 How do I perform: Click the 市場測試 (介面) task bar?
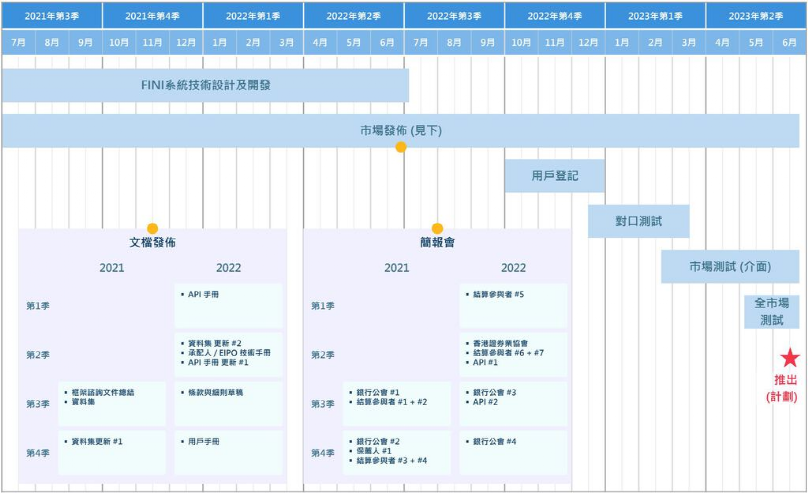(x=730, y=266)
